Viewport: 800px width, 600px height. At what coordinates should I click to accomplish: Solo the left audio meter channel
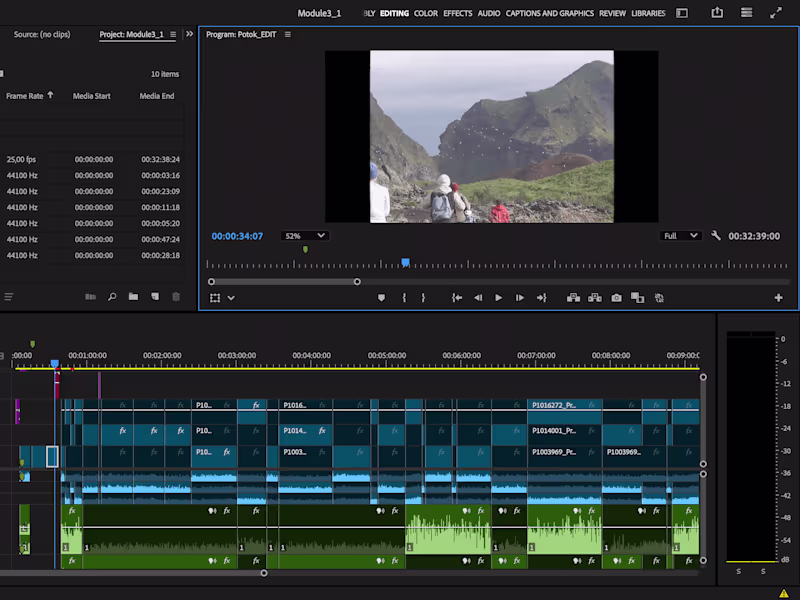pyautogui.click(x=739, y=571)
